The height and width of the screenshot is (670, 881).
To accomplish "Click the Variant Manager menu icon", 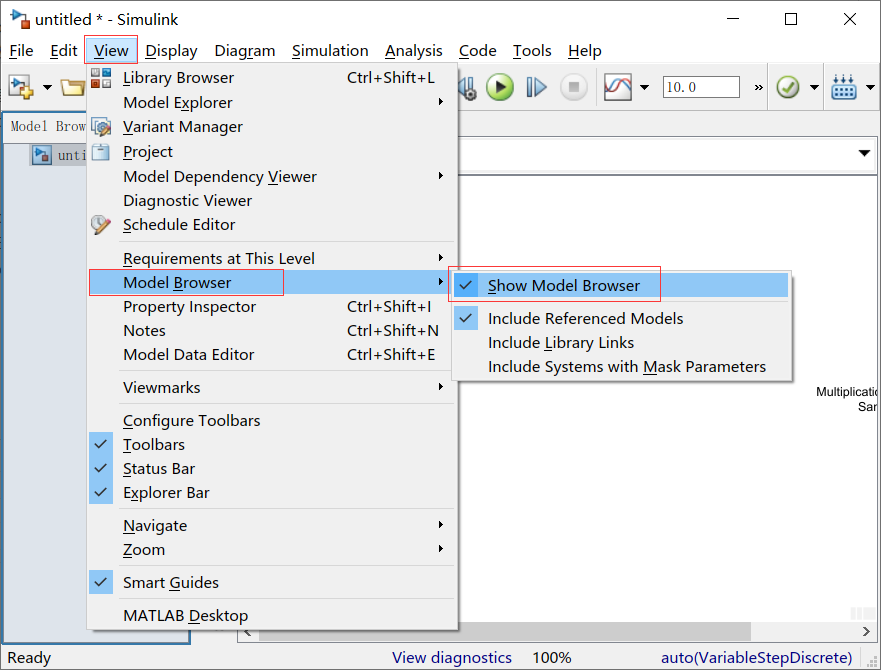I will click(x=101, y=127).
